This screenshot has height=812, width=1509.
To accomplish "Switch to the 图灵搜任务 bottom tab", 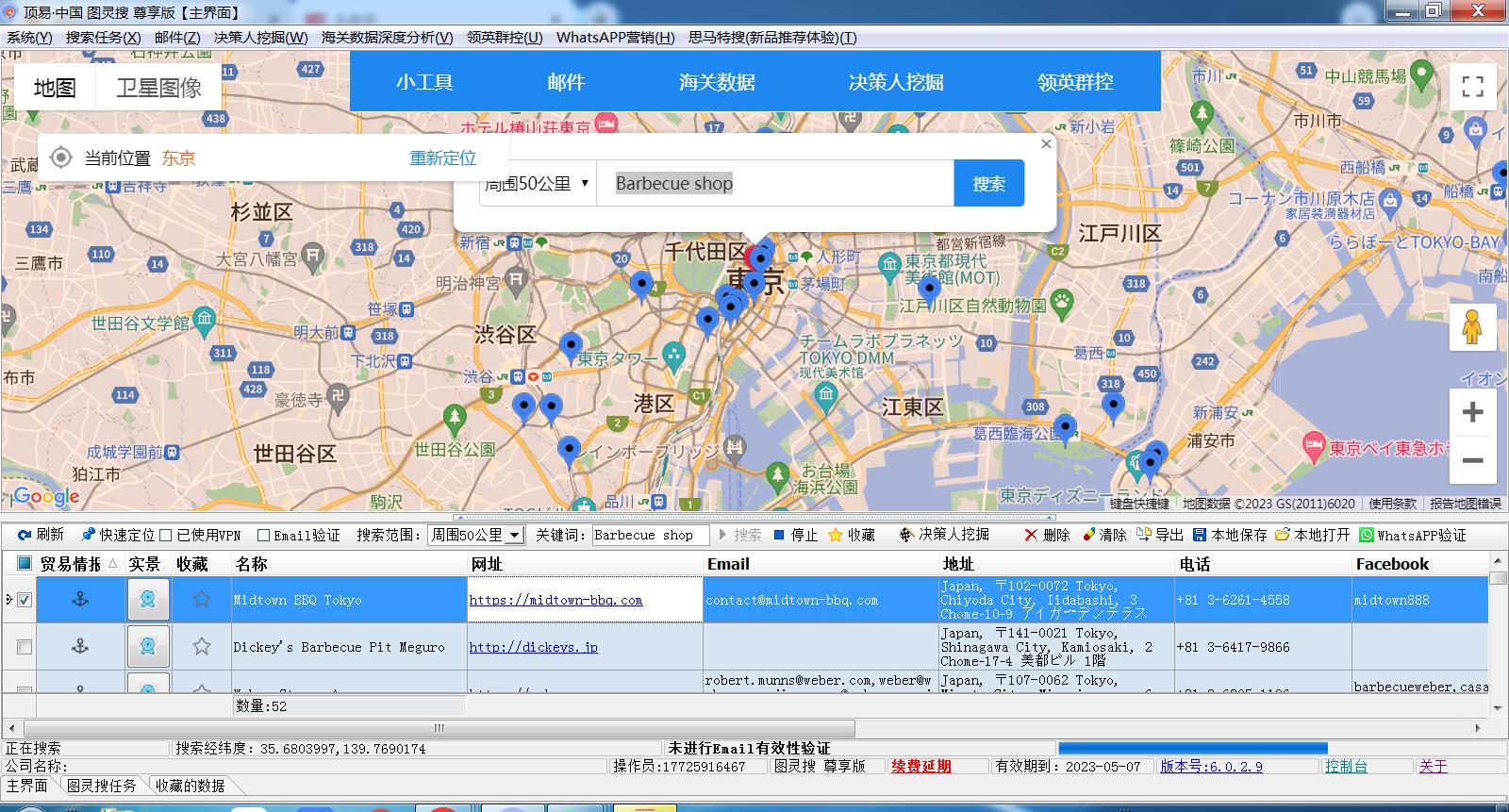I will pyautogui.click(x=102, y=785).
